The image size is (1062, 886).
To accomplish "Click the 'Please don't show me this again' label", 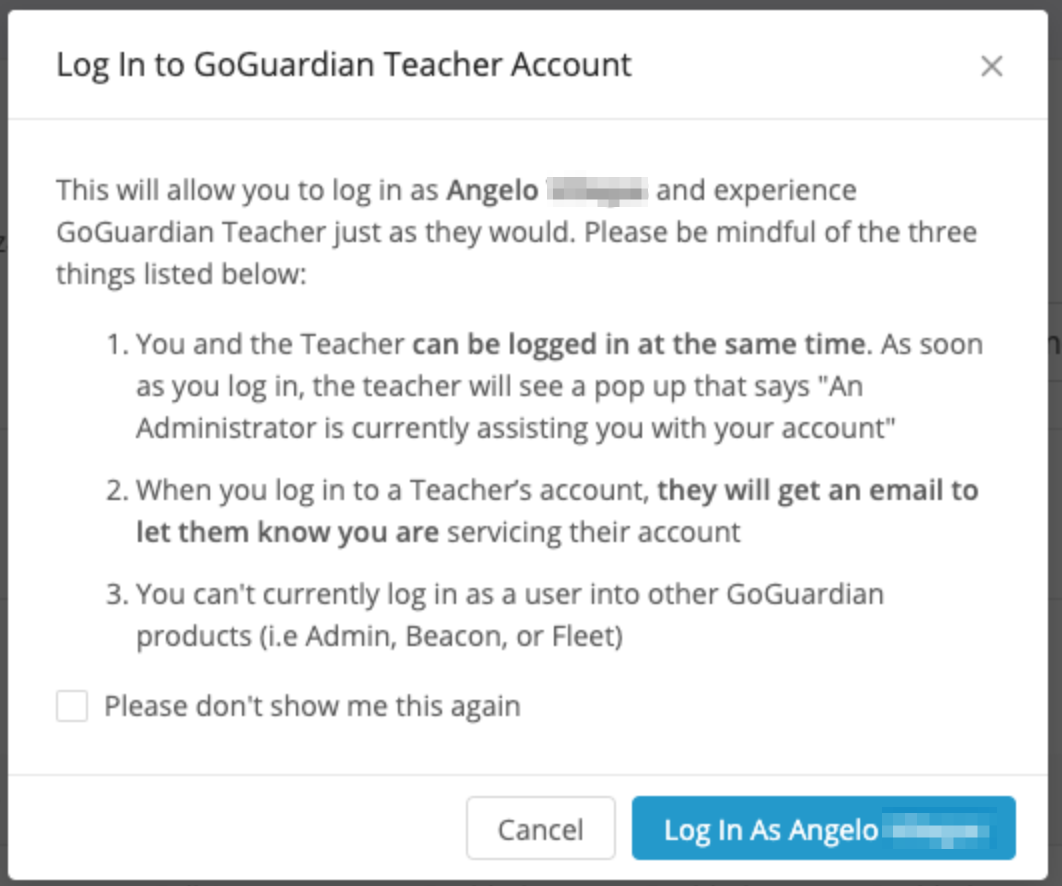I will (312, 707).
